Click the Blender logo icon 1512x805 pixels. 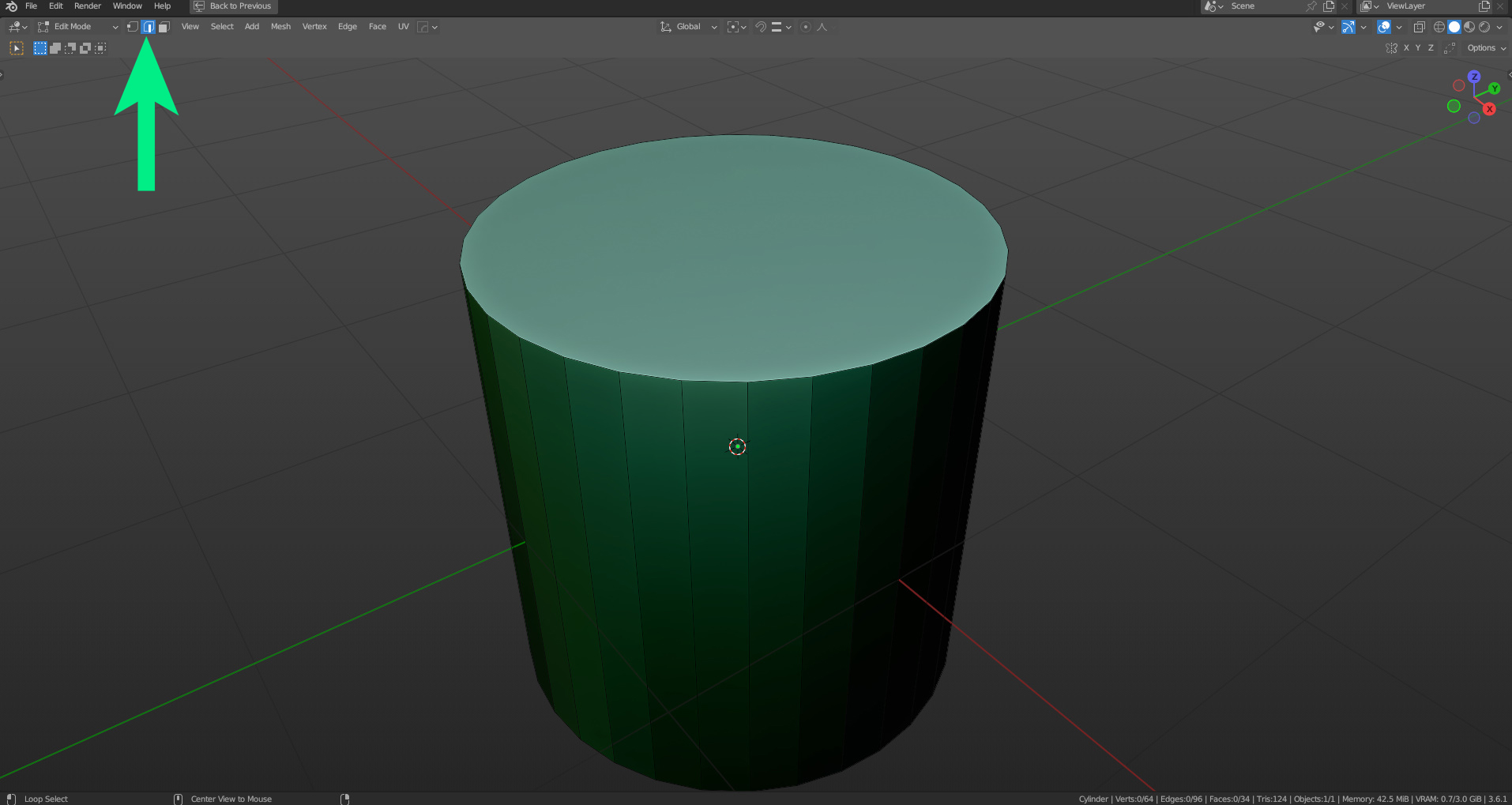pos(11,6)
